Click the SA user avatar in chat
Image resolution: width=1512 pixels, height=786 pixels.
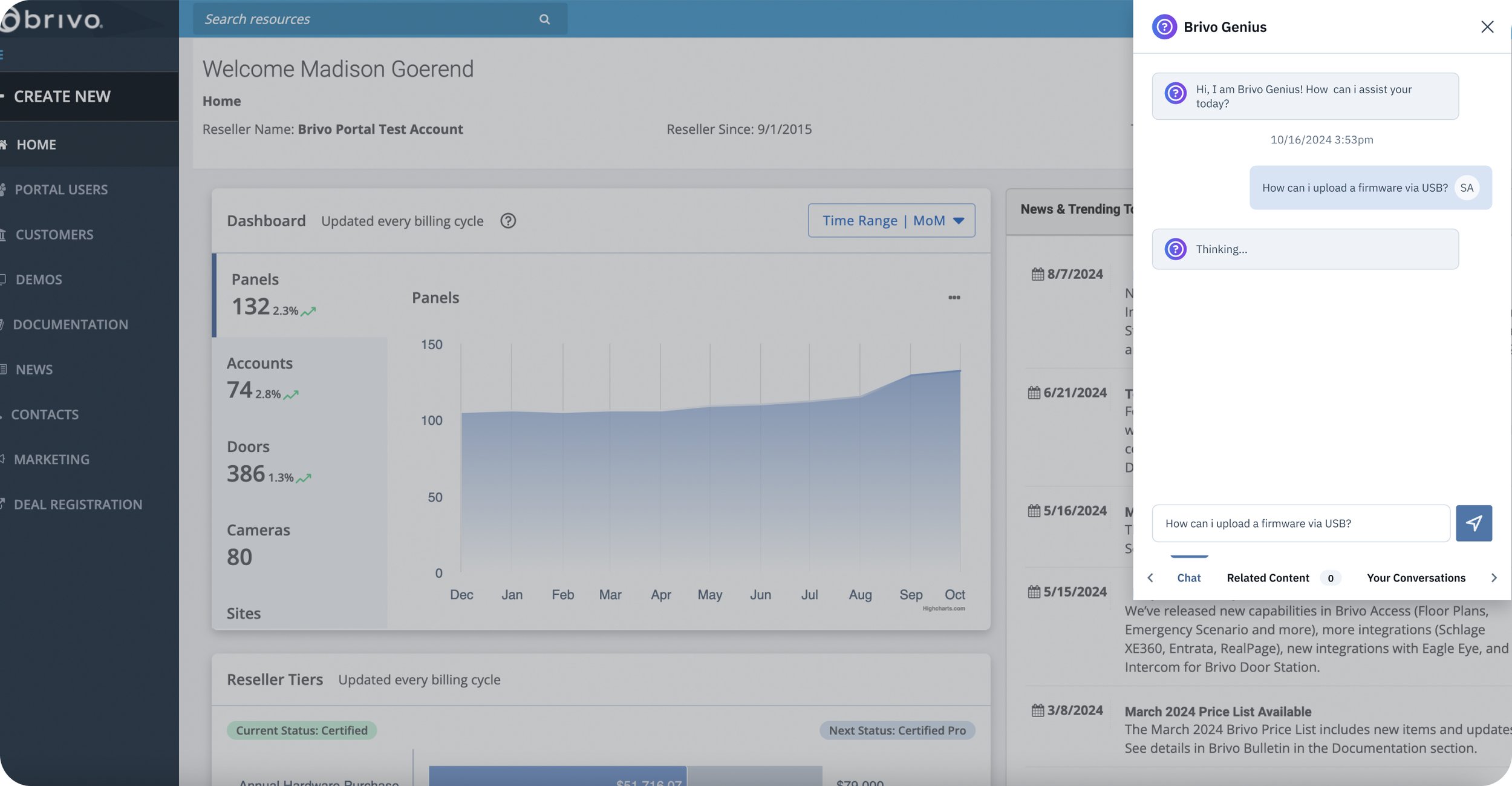(x=1466, y=188)
